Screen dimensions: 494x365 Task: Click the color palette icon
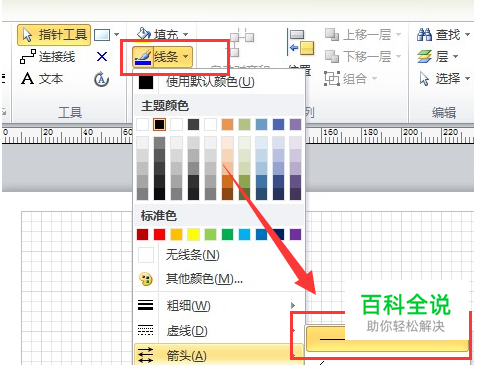146,279
